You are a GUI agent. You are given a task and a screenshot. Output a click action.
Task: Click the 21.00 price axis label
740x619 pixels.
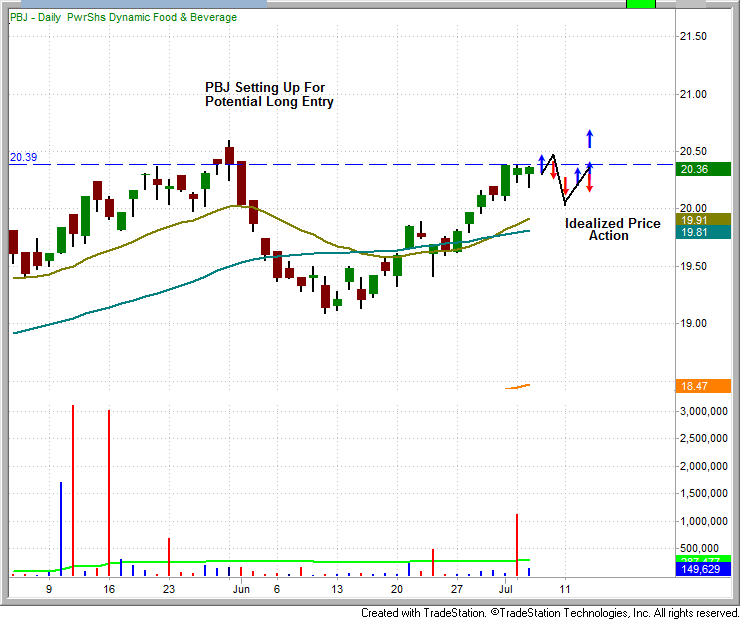click(x=693, y=94)
